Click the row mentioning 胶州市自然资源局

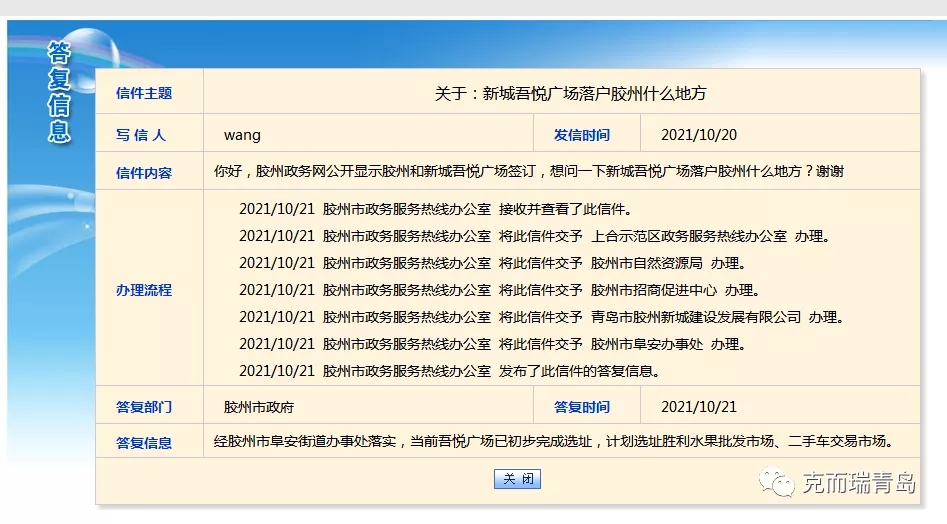click(x=492, y=264)
